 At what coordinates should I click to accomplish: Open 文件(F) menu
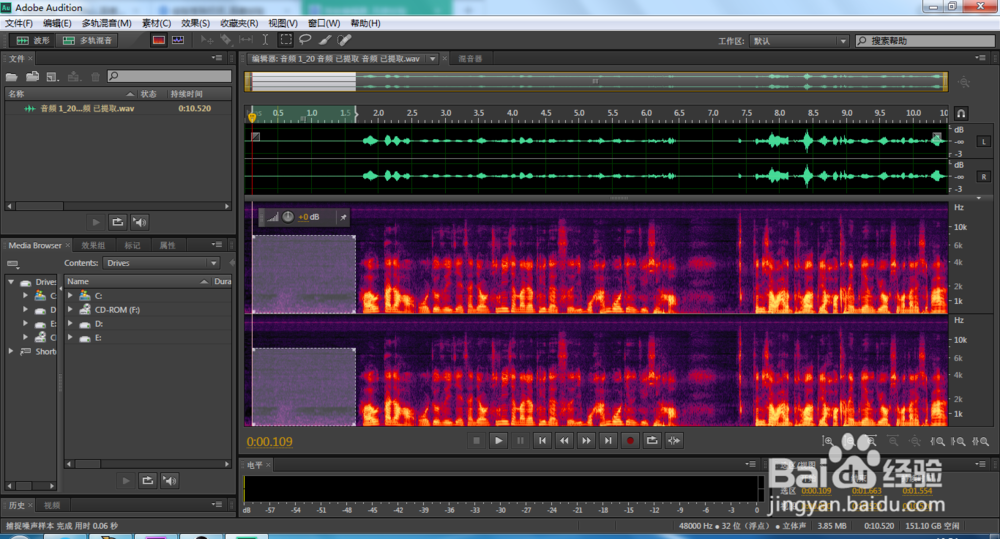(x=18, y=23)
